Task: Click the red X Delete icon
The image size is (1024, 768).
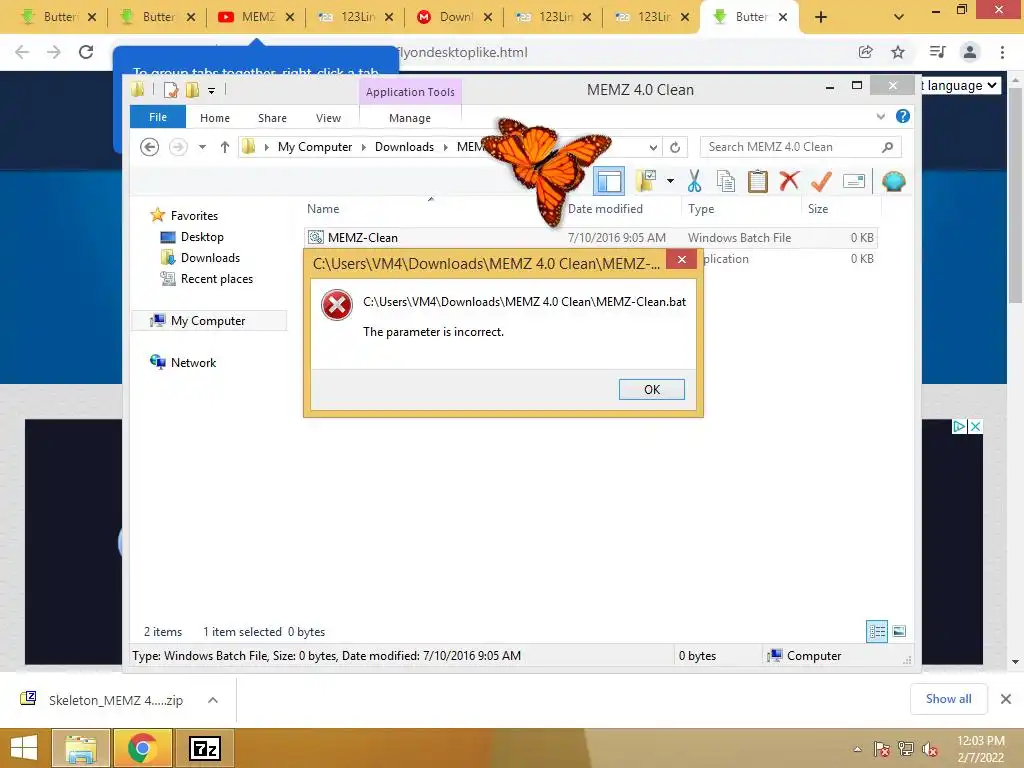Action: [x=789, y=181]
